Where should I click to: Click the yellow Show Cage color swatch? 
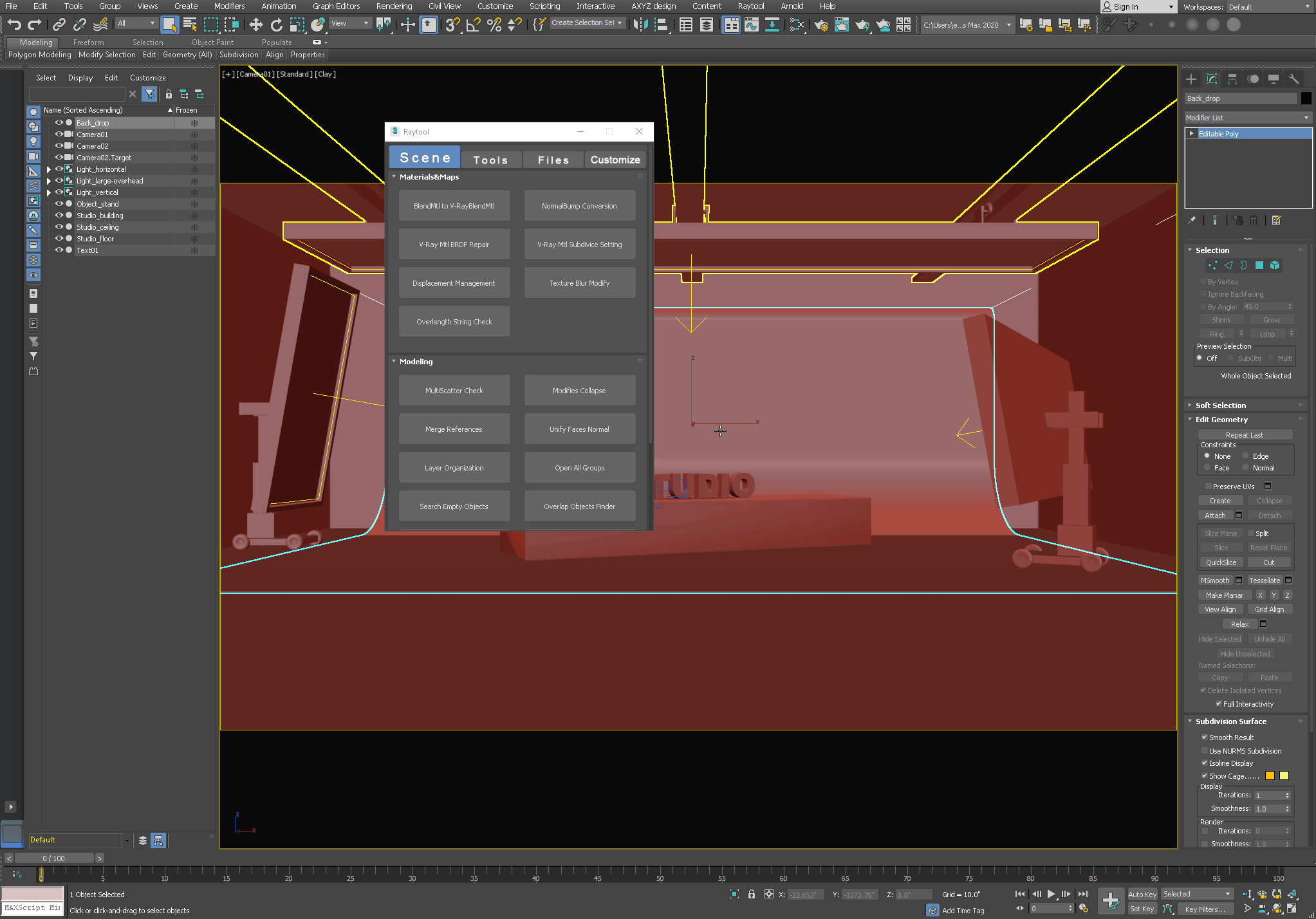(x=1283, y=775)
